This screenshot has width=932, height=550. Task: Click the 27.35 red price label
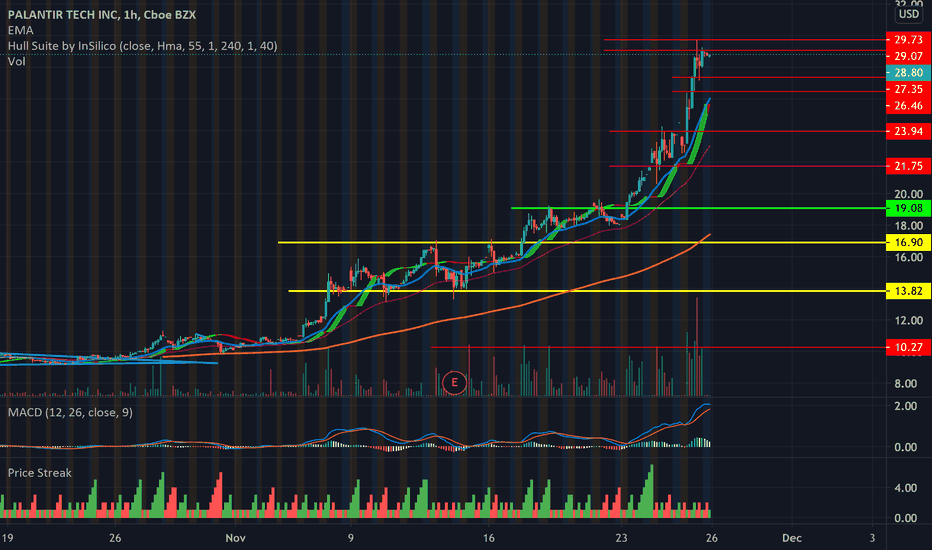[x=908, y=89]
